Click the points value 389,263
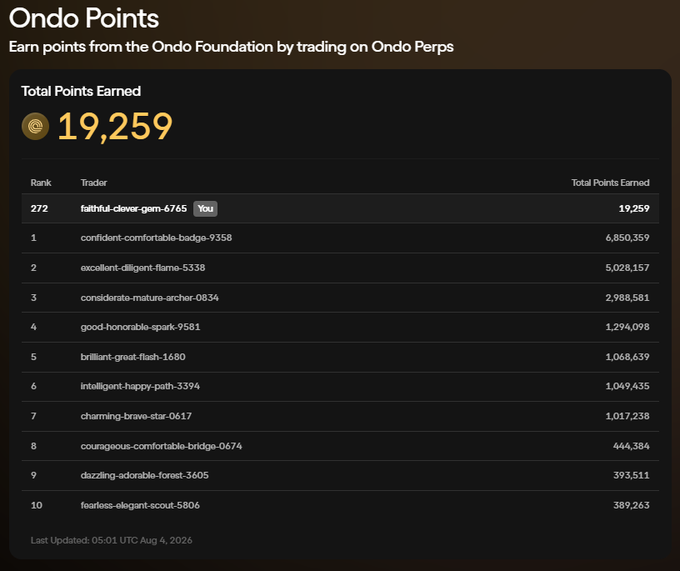This screenshot has width=680, height=571. 631,505
